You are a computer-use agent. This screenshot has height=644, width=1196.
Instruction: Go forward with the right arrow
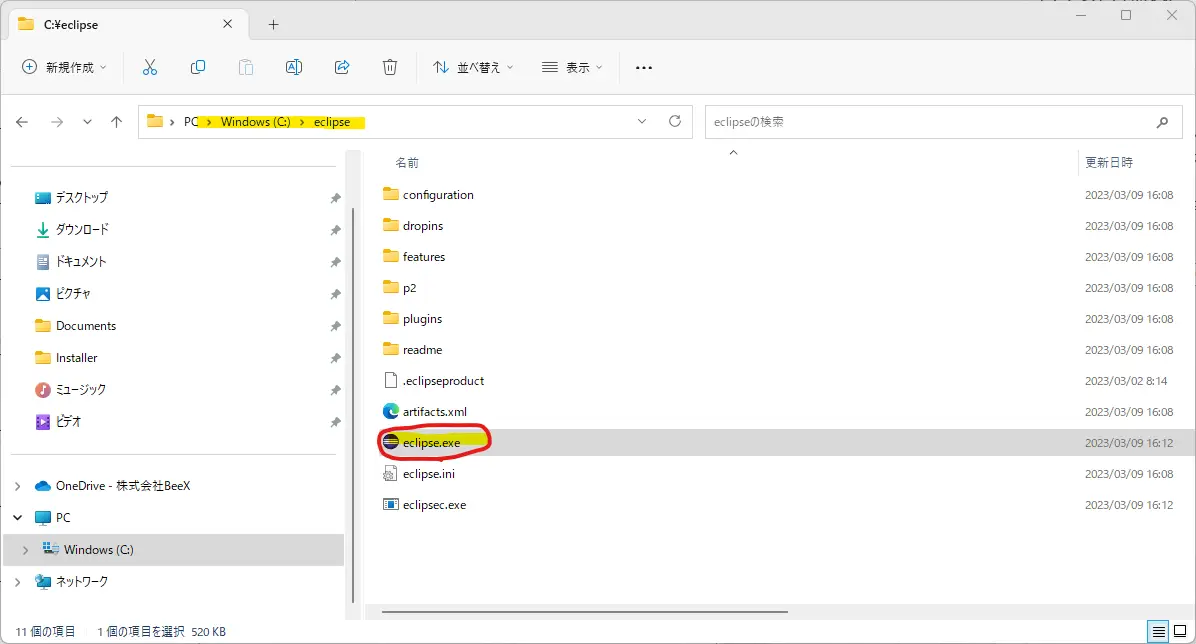tap(57, 122)
